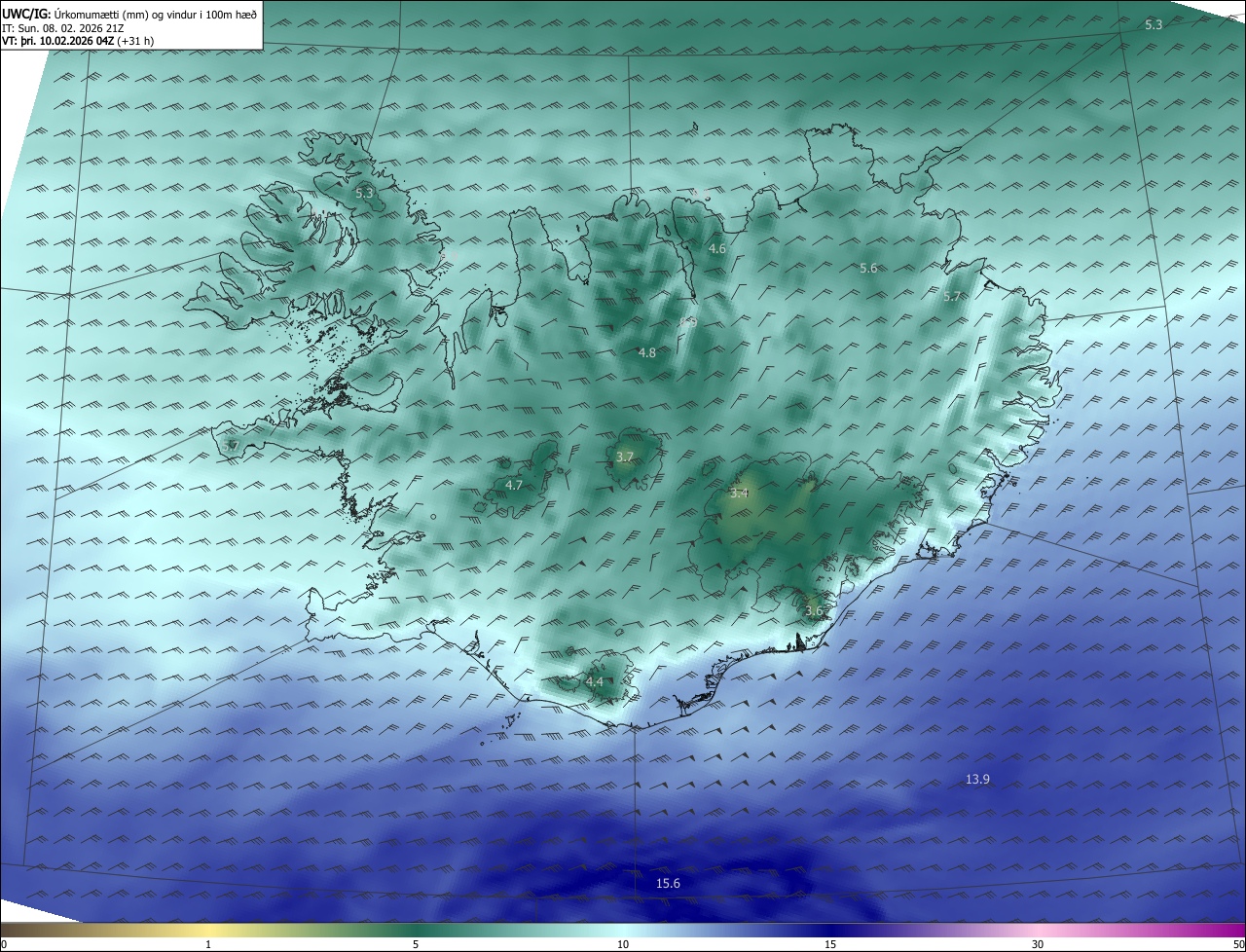This screenshot has width=1246, height=952.
Task: Click the colorbar label '5'
Action: click(416, 944)
